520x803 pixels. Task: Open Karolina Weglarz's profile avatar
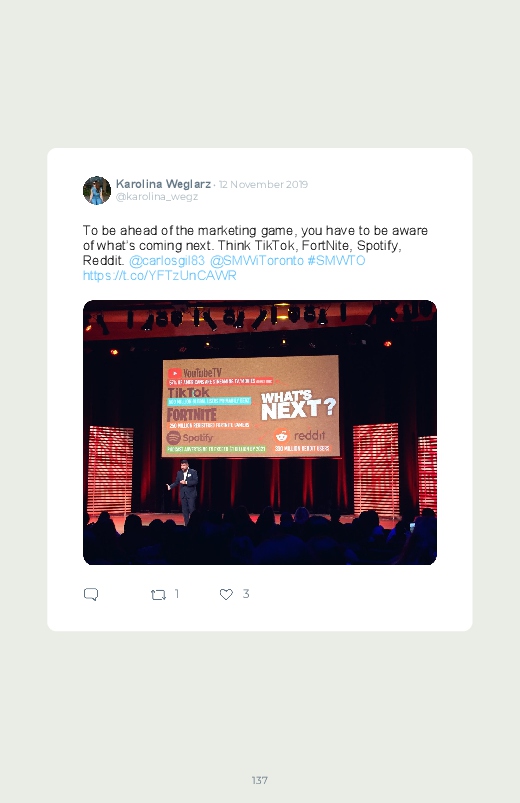click(x=97, y=191)
